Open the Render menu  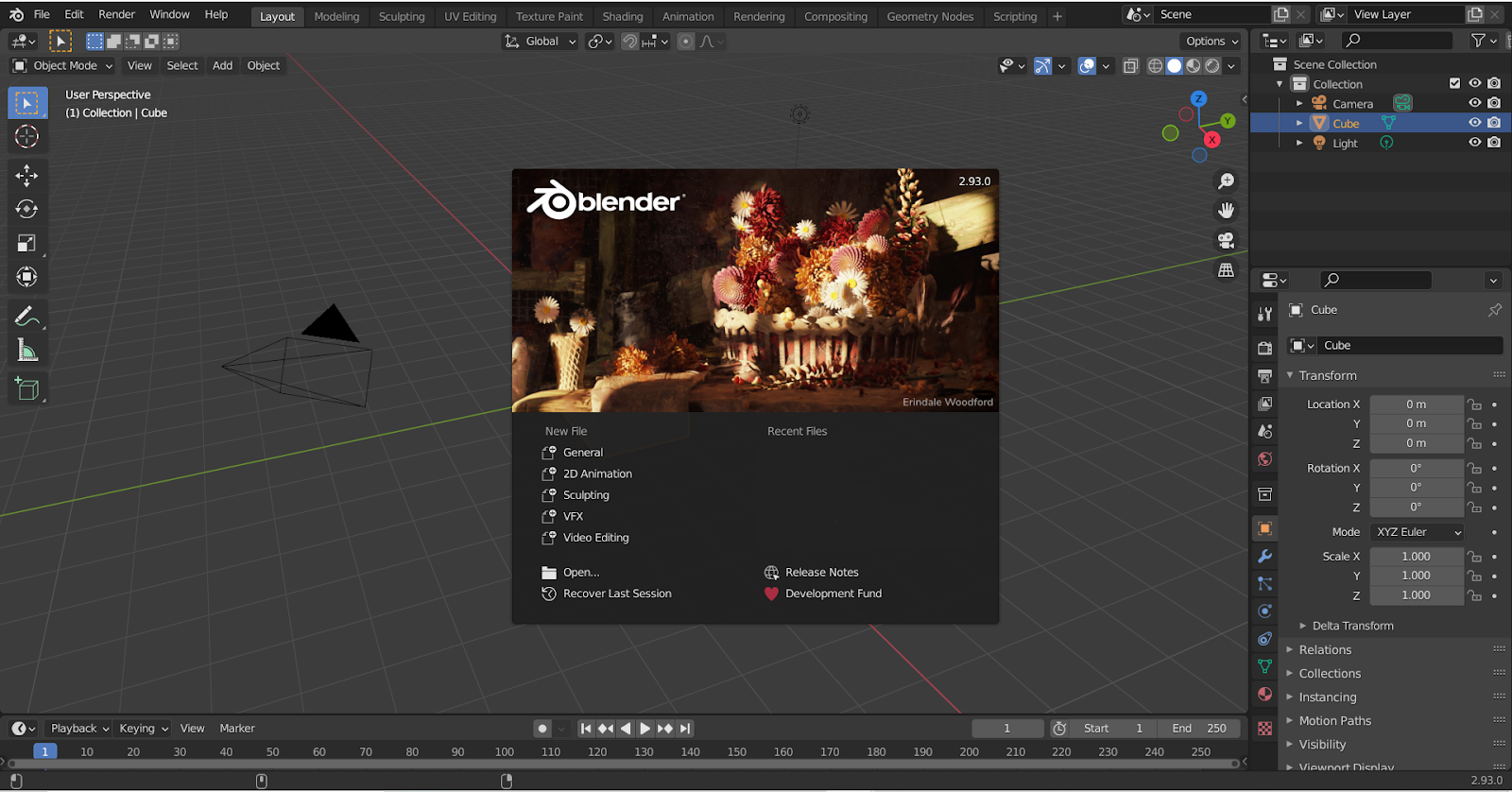(x=116, y=14)
